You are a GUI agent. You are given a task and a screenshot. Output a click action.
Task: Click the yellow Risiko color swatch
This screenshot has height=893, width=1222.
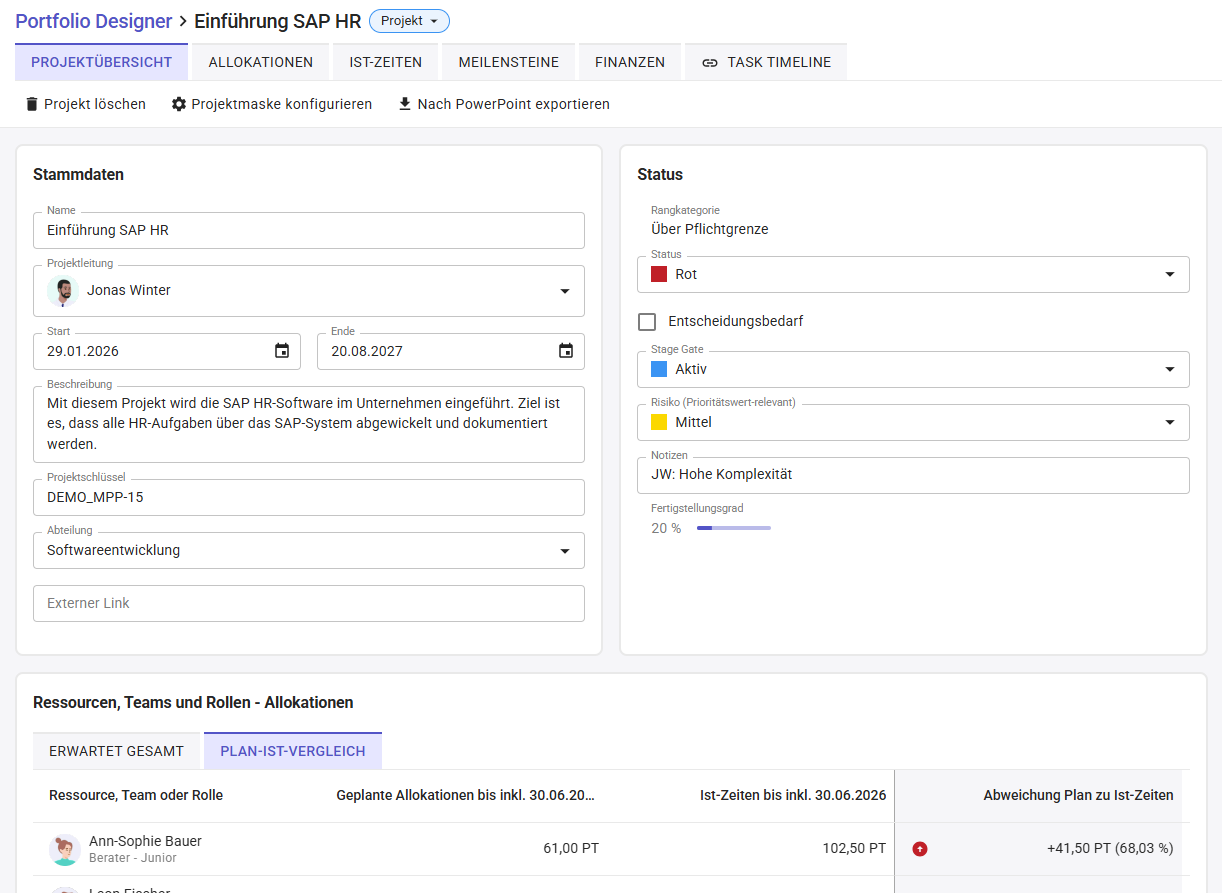click(x=659, y=422)
